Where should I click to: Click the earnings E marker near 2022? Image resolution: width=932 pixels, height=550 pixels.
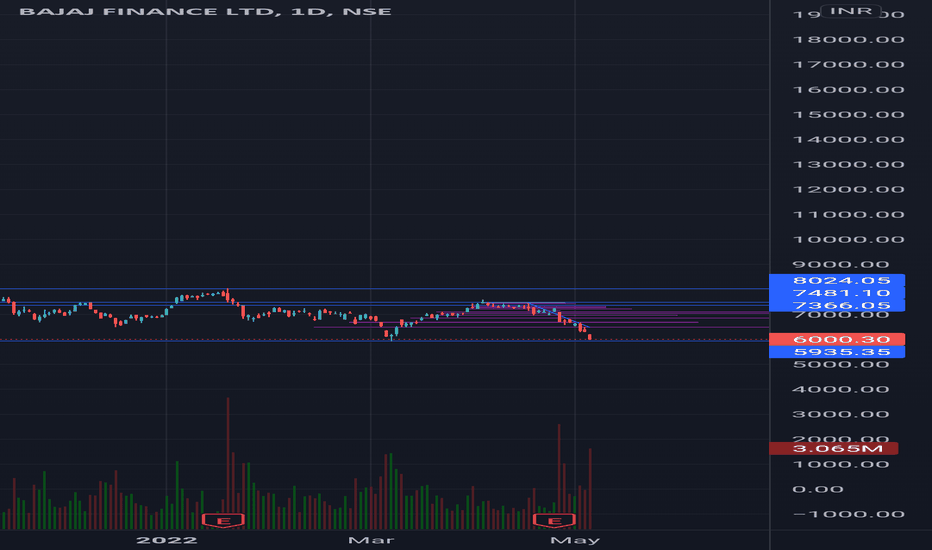pos(223,520)
